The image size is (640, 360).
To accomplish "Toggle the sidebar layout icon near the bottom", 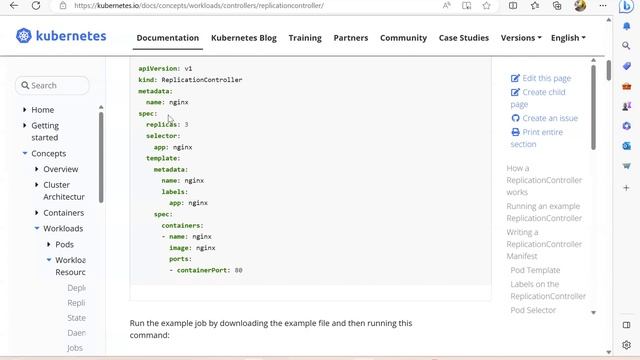I will point(627,325).
